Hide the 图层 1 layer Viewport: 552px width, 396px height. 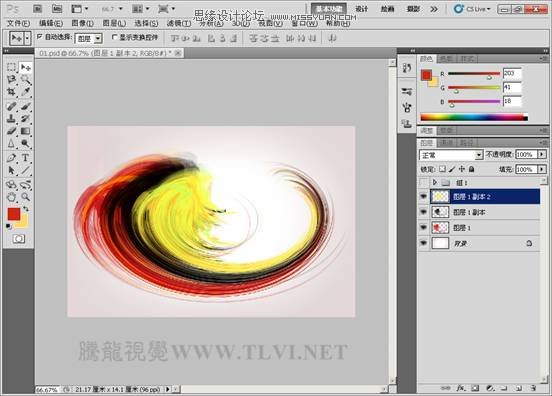coord(424,227)
